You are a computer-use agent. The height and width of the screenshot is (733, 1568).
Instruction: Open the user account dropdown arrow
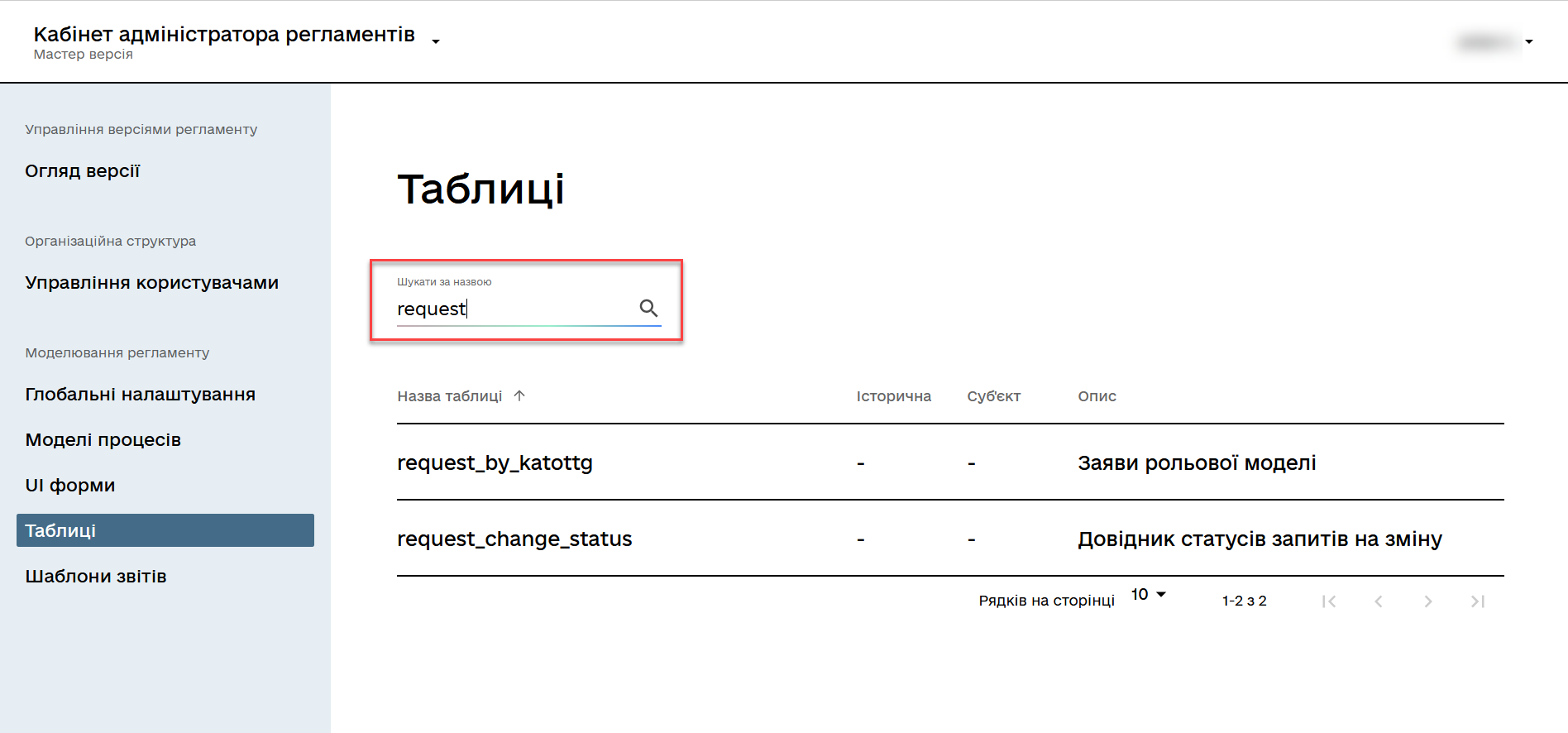[1529, 41]
